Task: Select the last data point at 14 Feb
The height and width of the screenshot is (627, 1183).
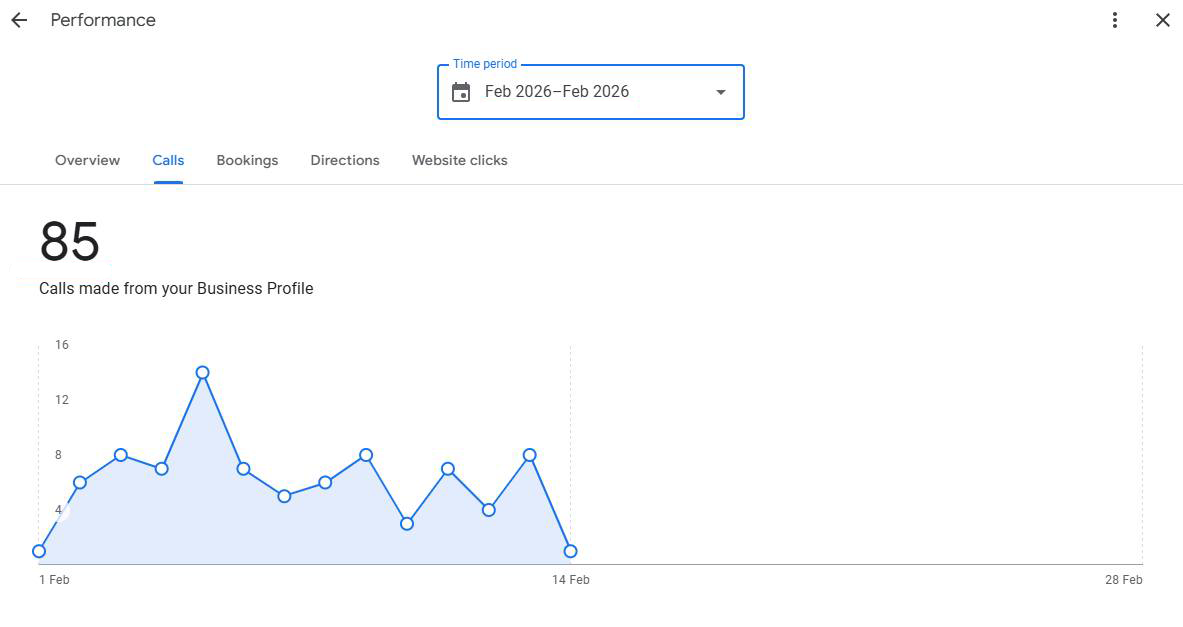Action: pos(570,551)
